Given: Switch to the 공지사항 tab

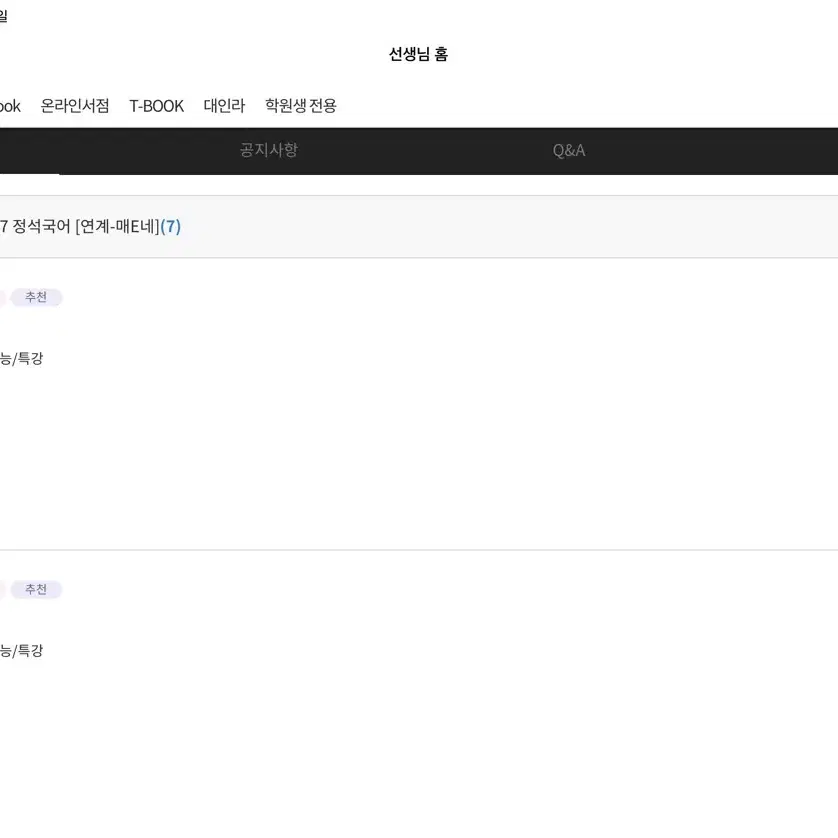Looking at the screenshot, I should tap(269, 150).
